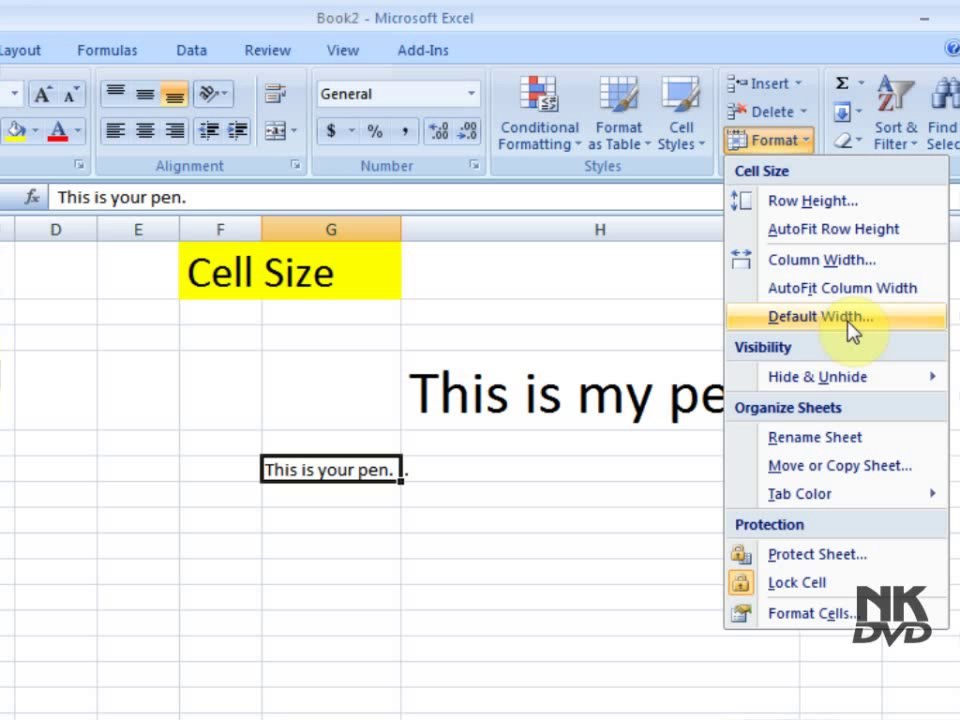Apply accounting dollar format
Screen dimensions: 960x720
331,130
